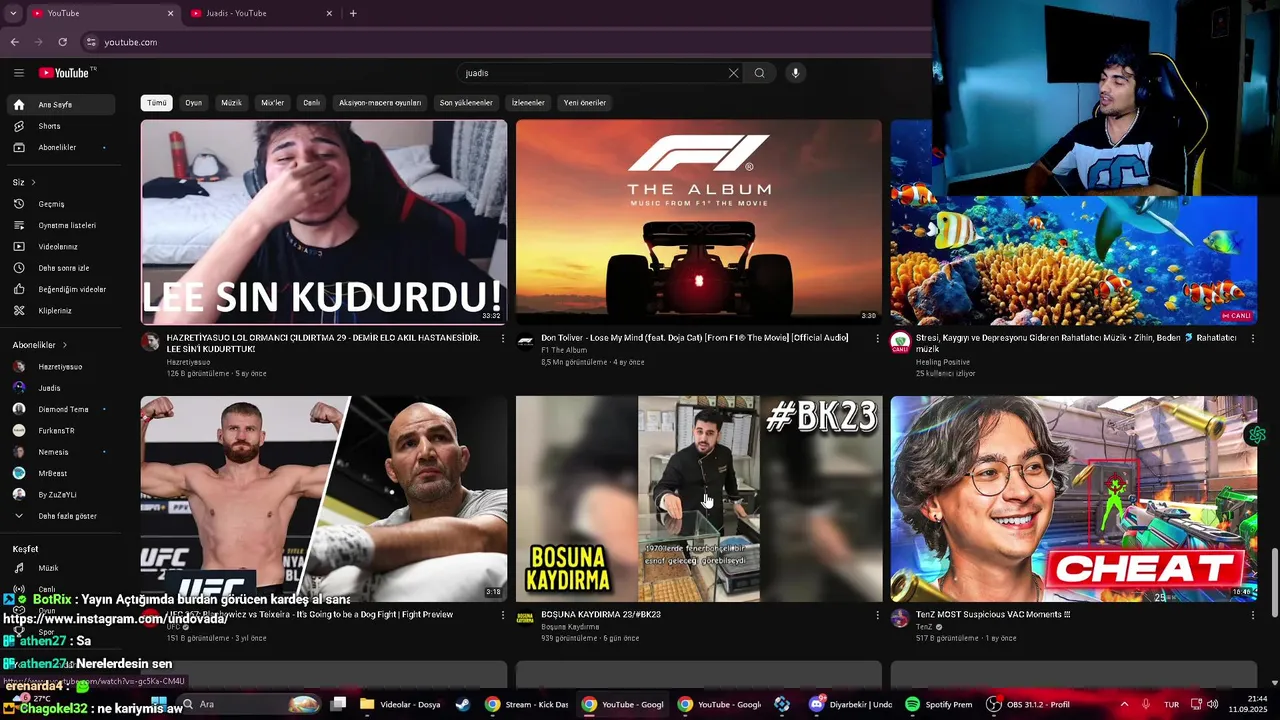Expand the Abonelikler section header chevron
This screenshot has width=1280, height=720.
[x=65, y=345]
